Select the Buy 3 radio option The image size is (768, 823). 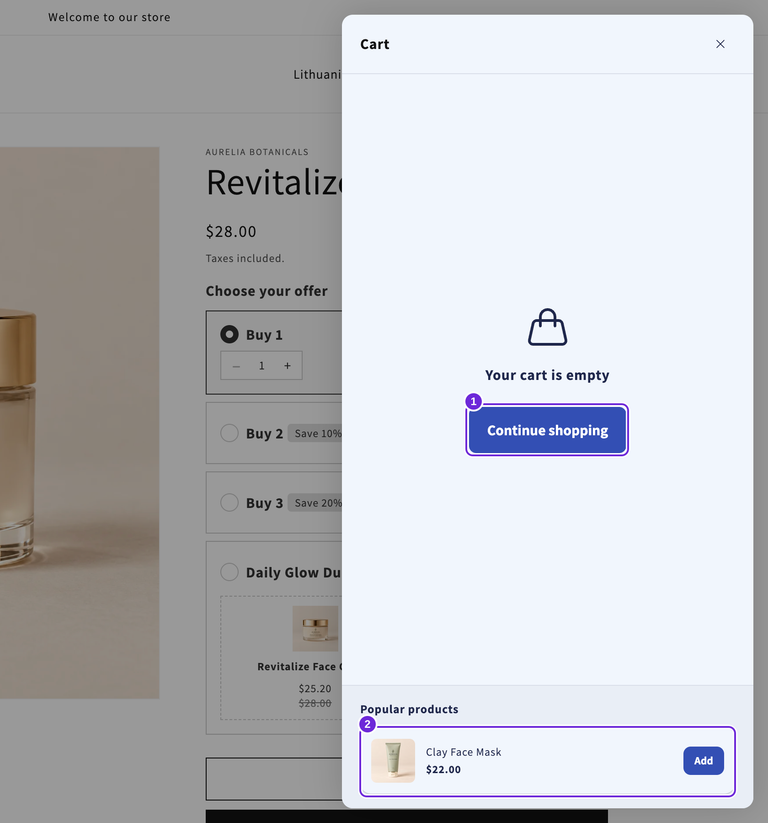coord(229,502)
